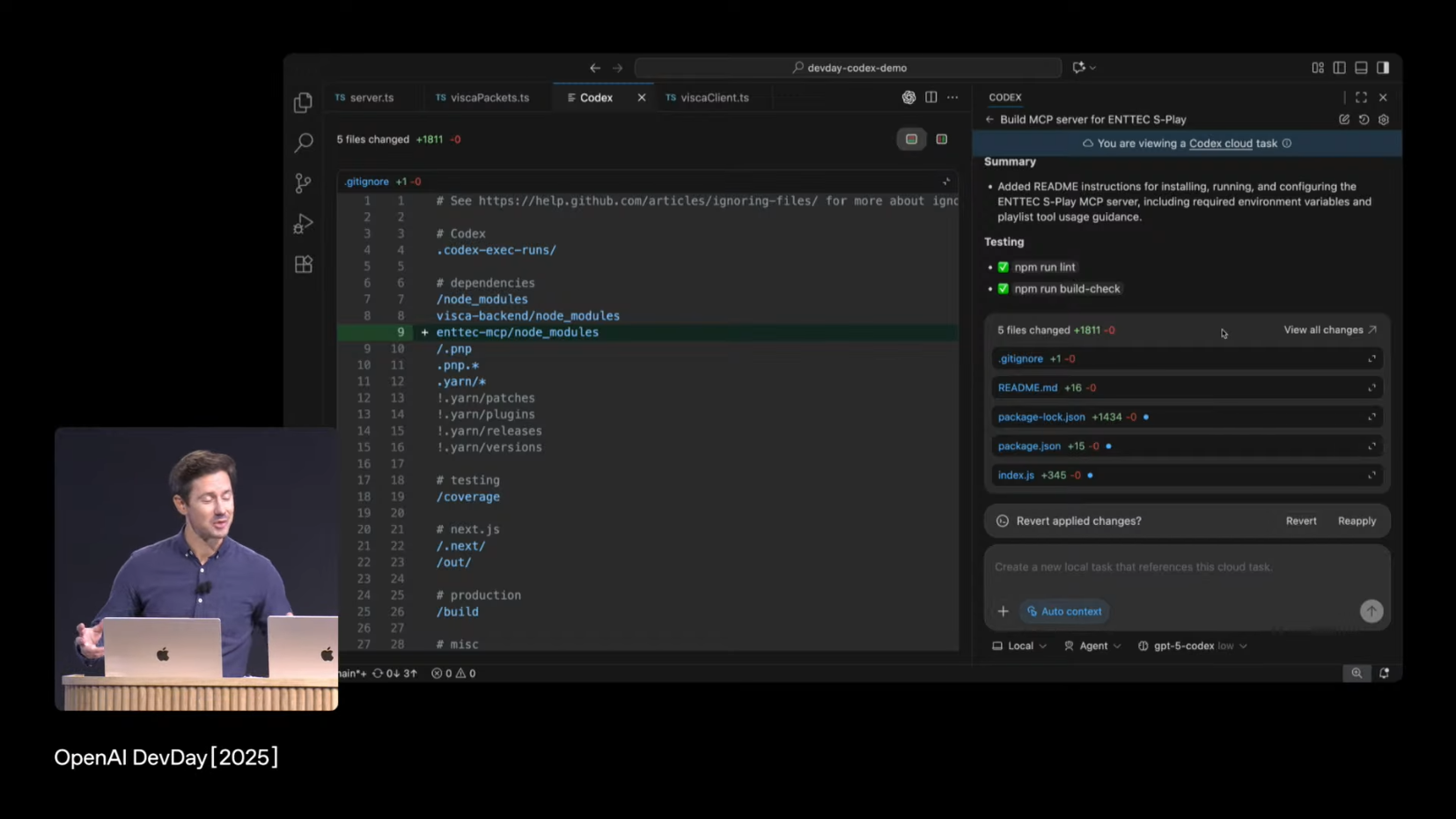Open package-lock.json in changed files list
Screen dimensions: 1456x819
click(x=1041, y=417)
